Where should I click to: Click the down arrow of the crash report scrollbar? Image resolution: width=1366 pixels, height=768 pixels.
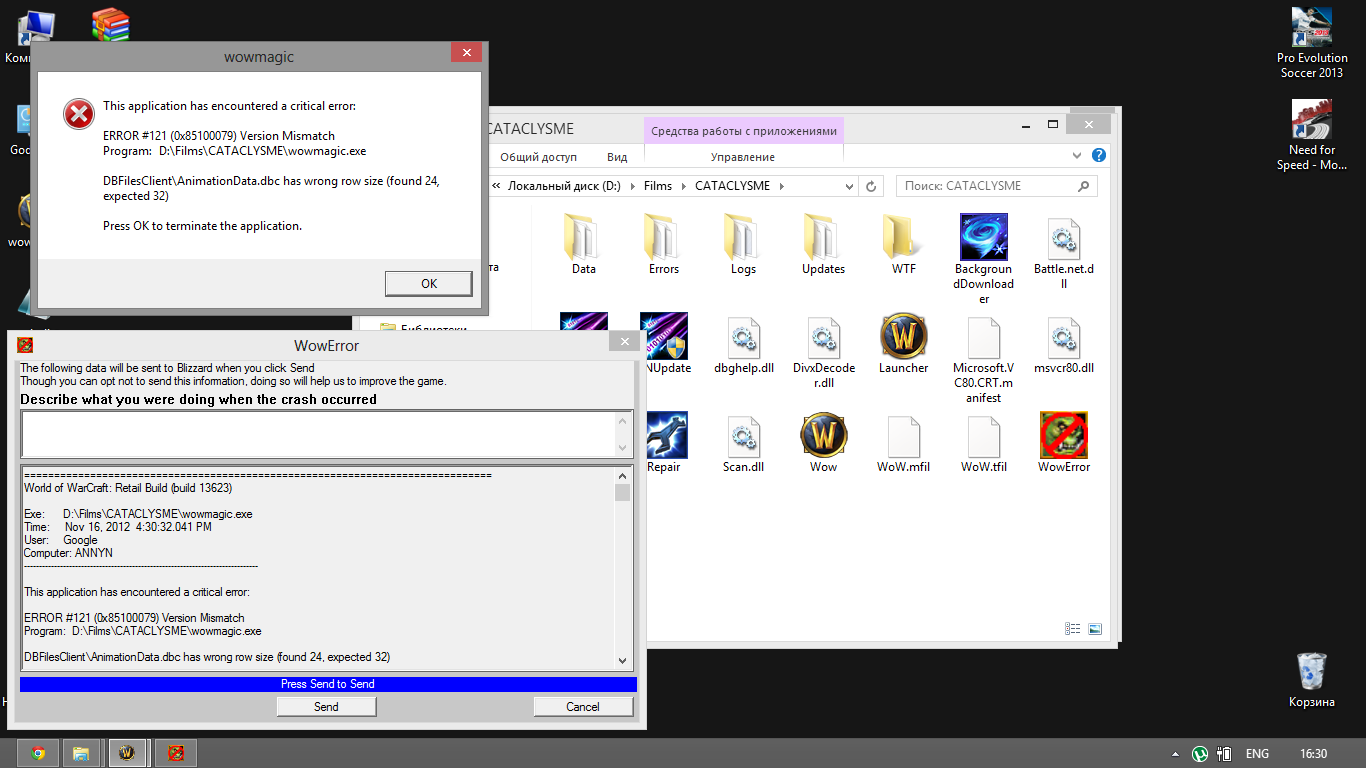coord(623,661)
